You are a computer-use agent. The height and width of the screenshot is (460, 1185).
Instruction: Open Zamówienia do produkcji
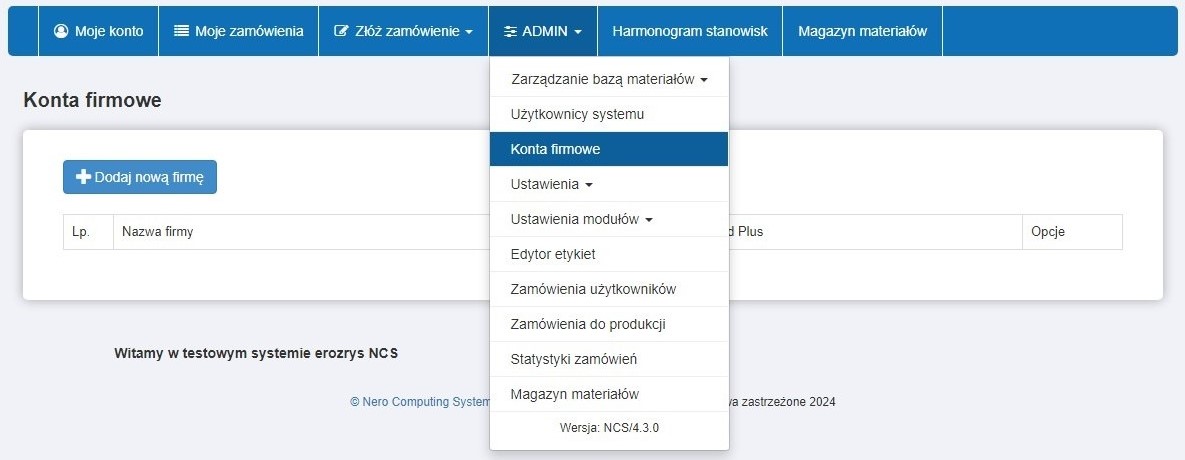coord(588,324)
